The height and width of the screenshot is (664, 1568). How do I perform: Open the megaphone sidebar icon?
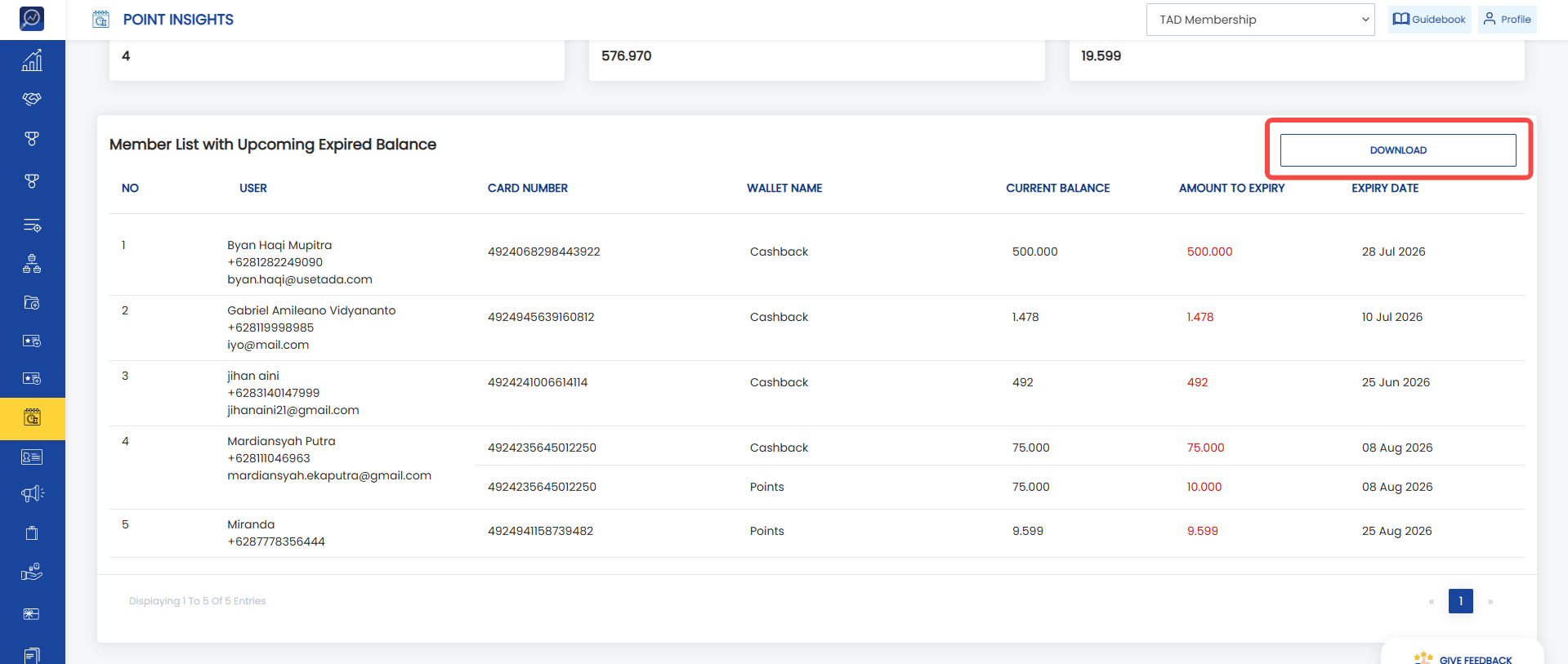(32, 493)
